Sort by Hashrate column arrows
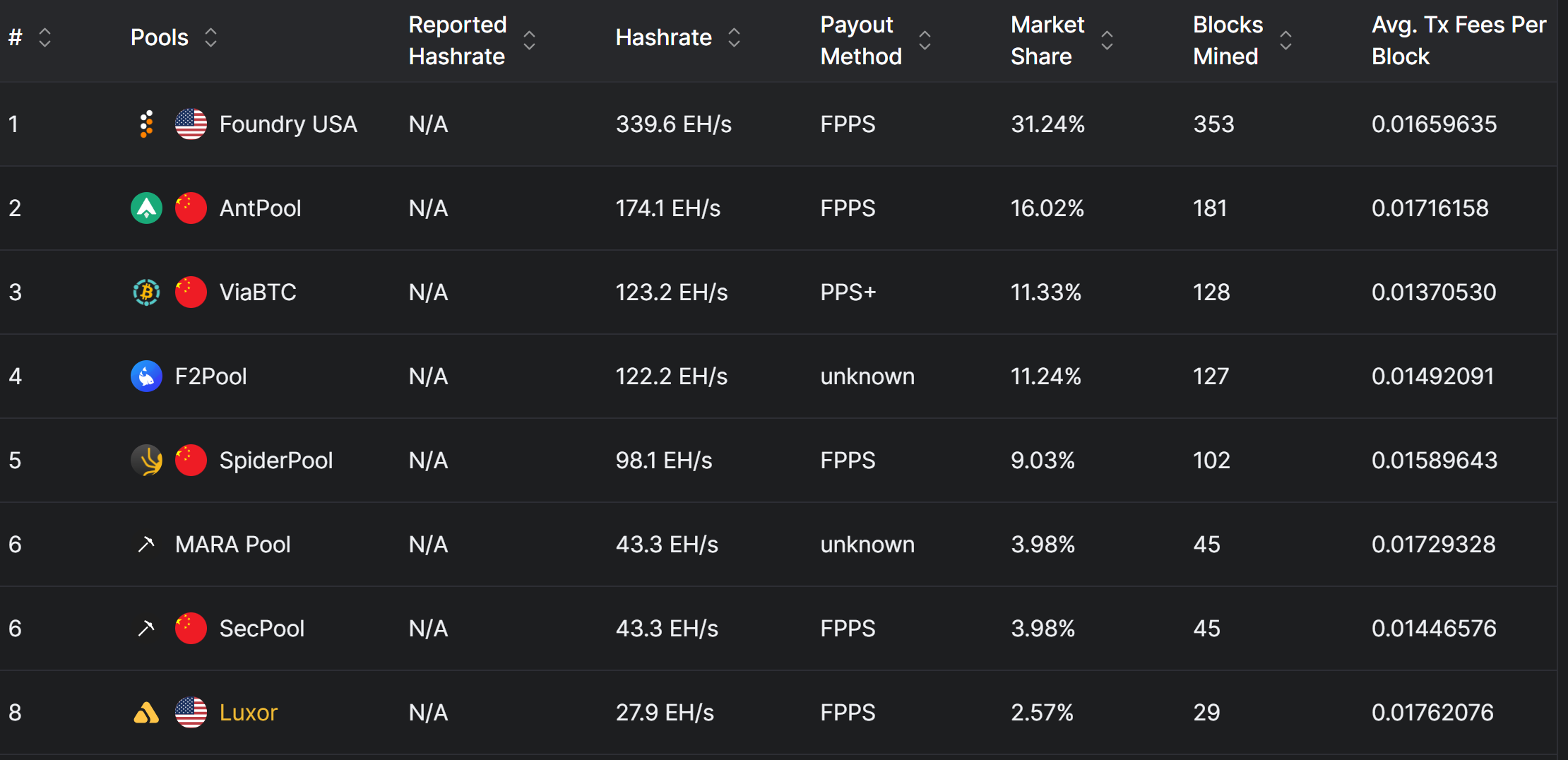This screenshot has height=760, width=1568. 735,37
